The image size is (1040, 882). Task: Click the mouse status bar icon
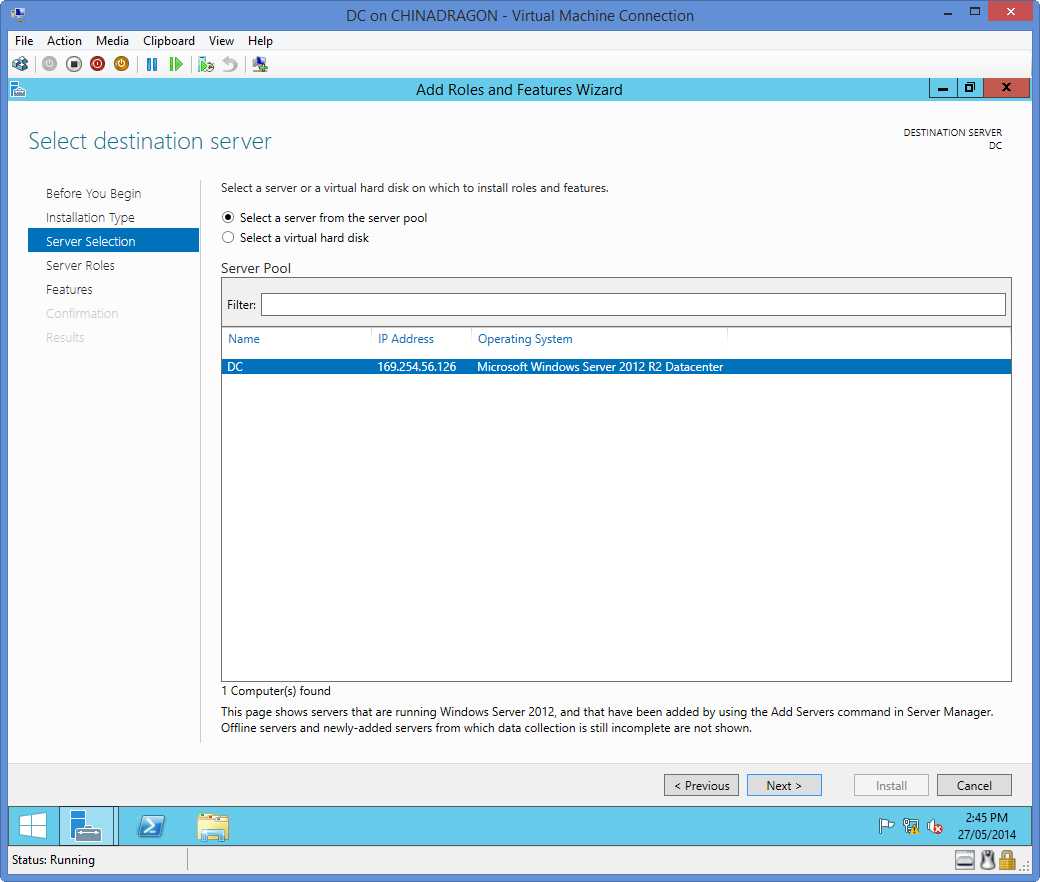(988, 861)
